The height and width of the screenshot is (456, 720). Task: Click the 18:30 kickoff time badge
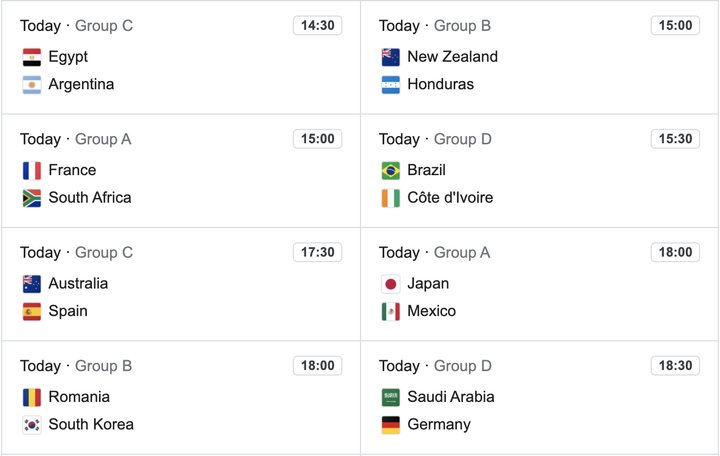[x=676, y=365]
